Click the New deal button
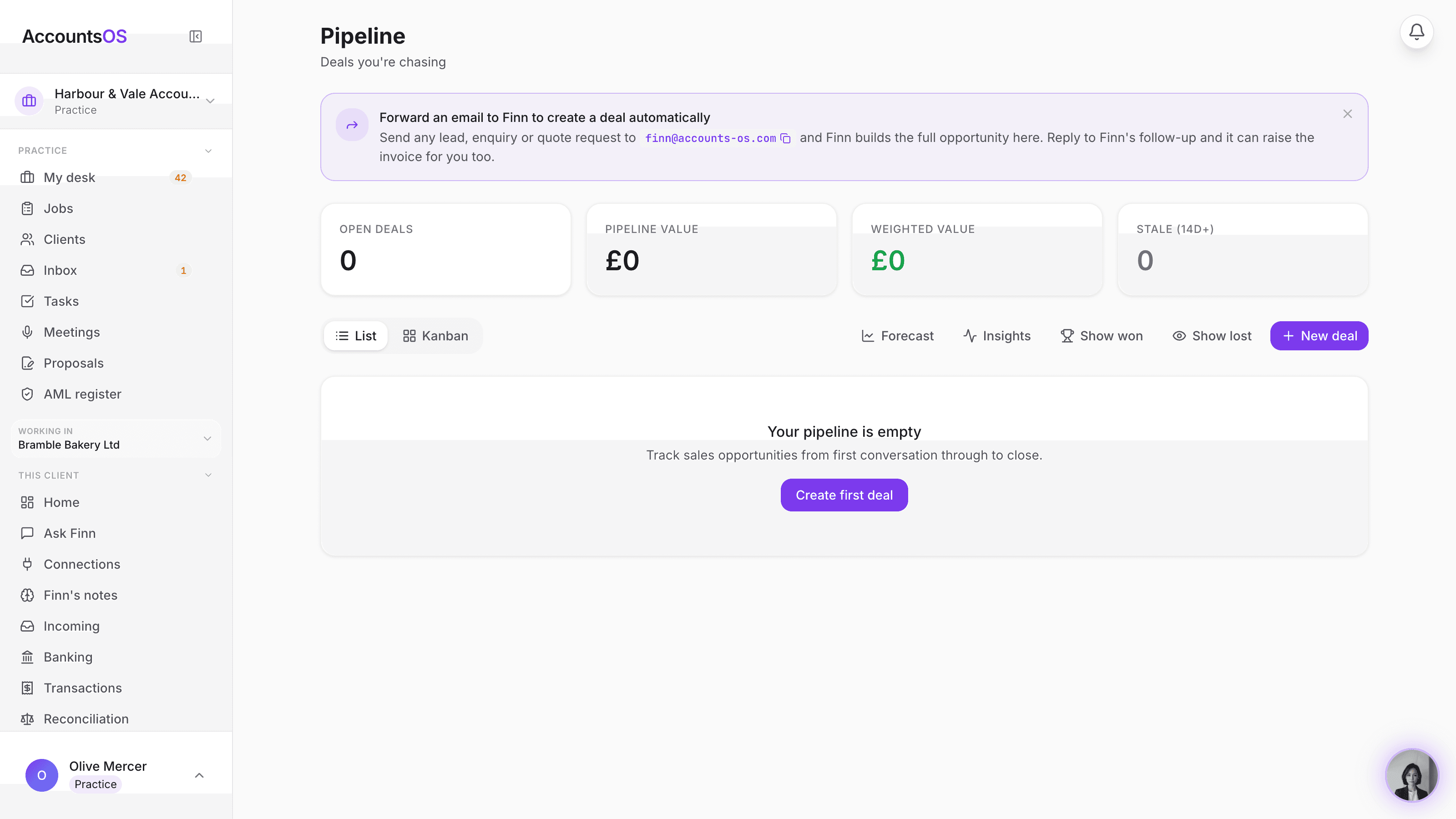 pyautogui.click(x=1319, y=336)
